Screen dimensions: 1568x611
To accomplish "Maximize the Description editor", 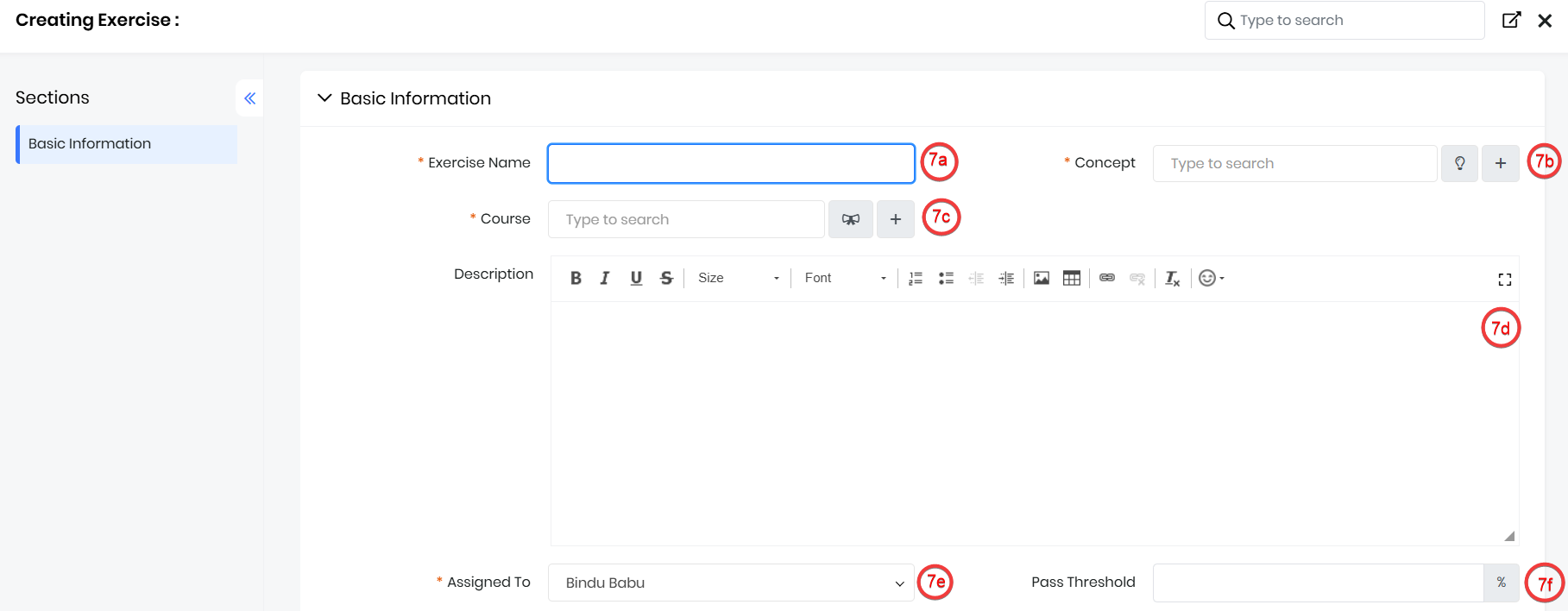I will point(1504,280).
